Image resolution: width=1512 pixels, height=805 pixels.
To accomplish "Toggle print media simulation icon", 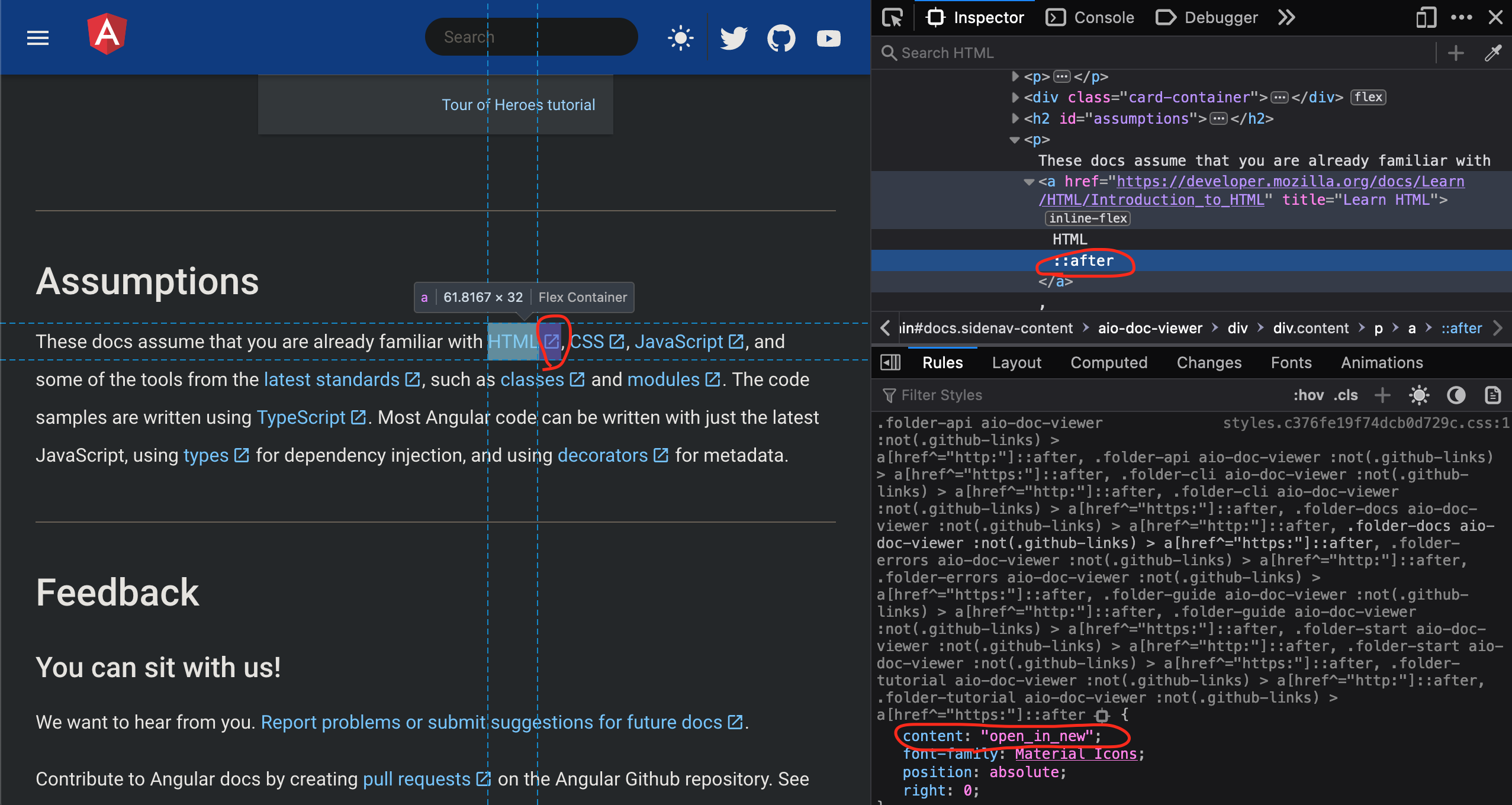I will pos(1493,395).
